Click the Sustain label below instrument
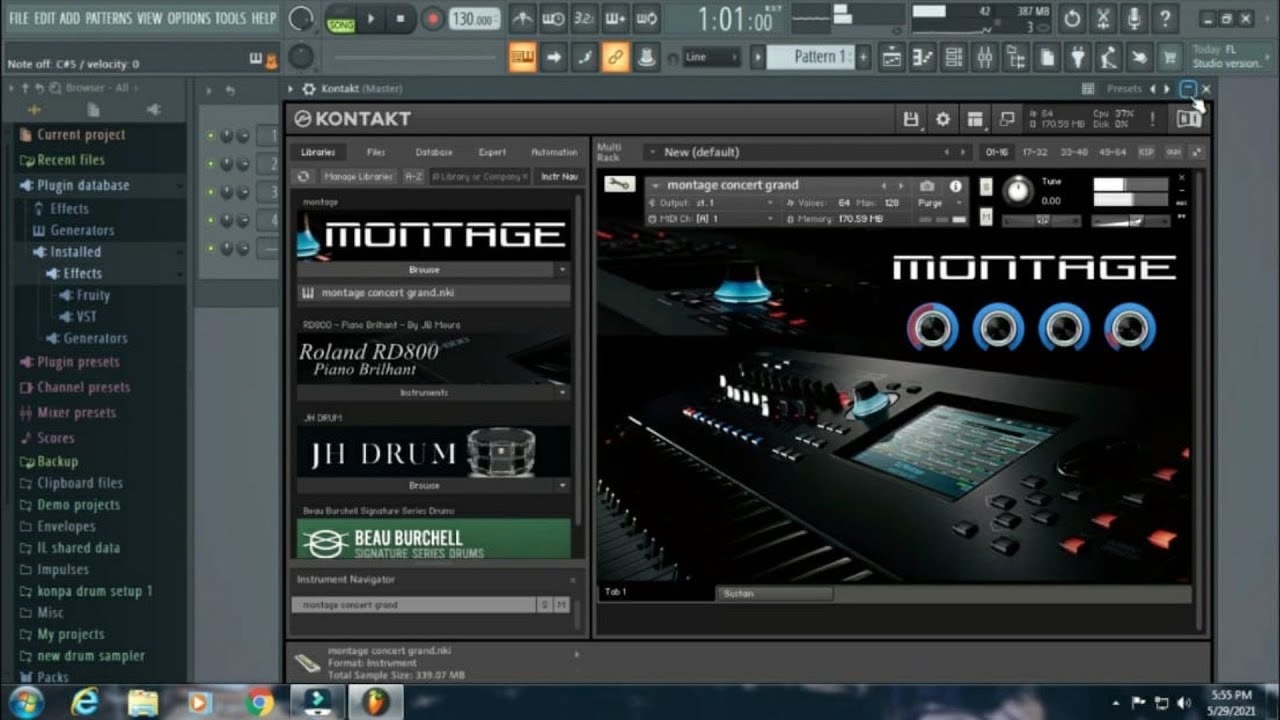The image size is (1280, 720). 740,594
